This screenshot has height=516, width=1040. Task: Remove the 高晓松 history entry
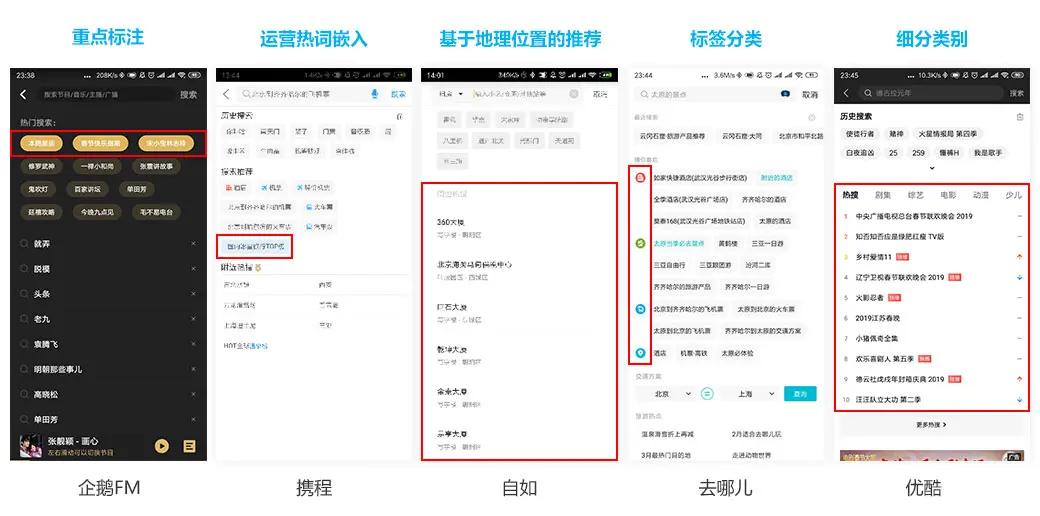(x=194, y=395)
